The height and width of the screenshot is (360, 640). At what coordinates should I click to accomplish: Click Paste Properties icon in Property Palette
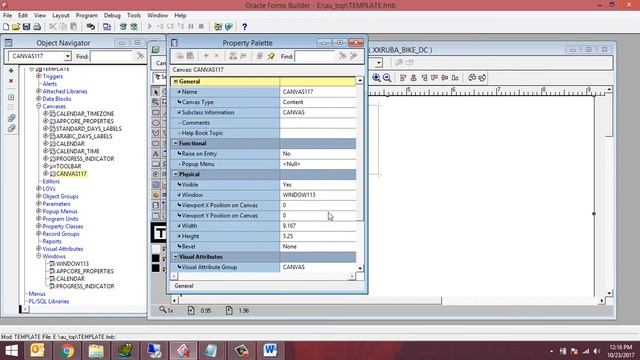pos(190,56)
